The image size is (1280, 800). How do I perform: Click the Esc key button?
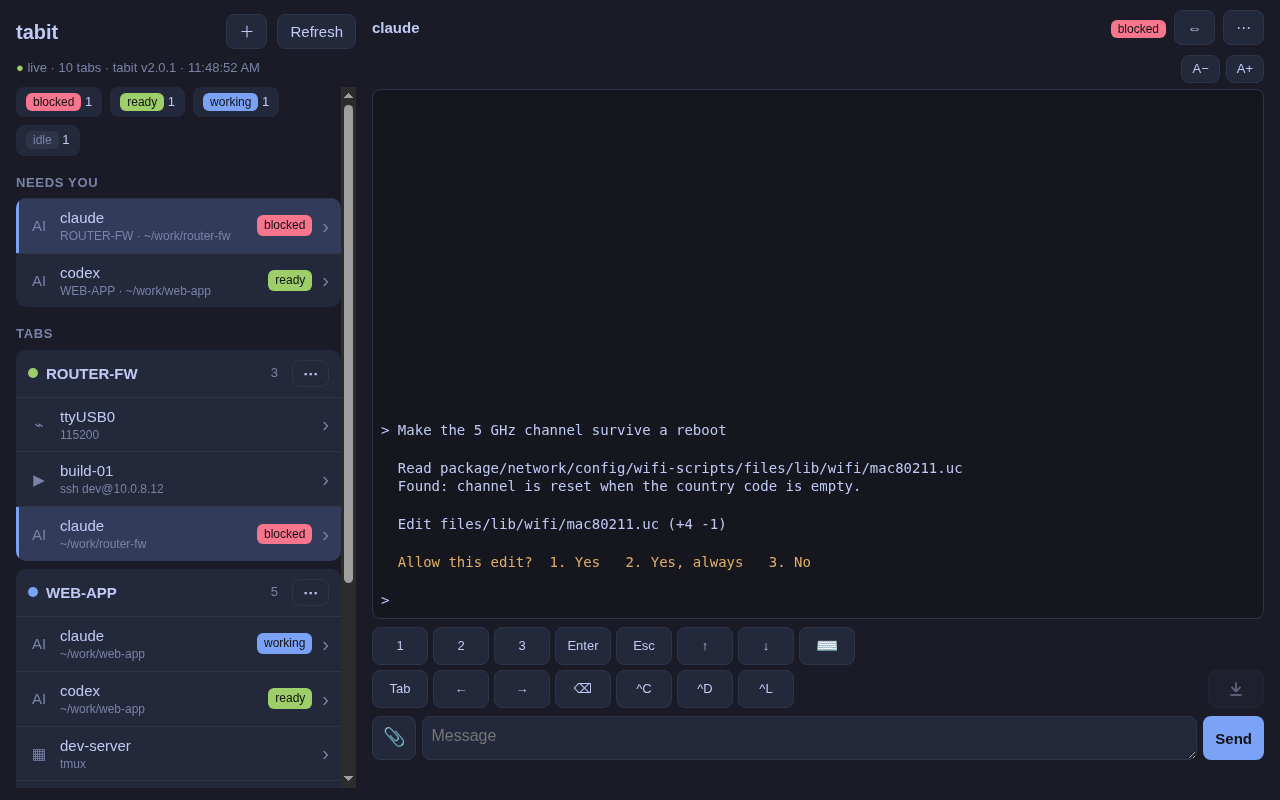pyautogui.click(x=644, y=646)
